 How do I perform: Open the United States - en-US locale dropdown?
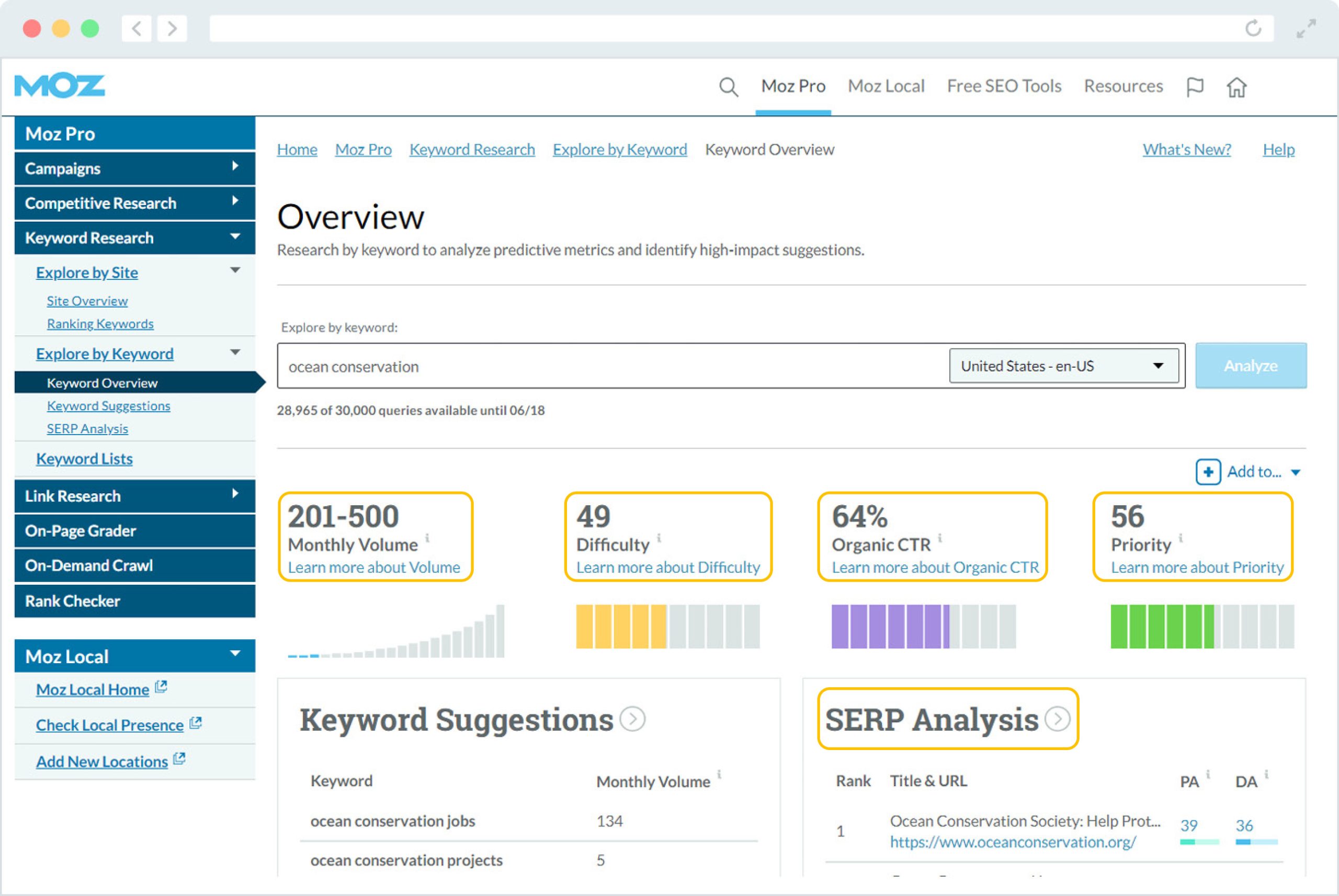(x=1063, y=366)
